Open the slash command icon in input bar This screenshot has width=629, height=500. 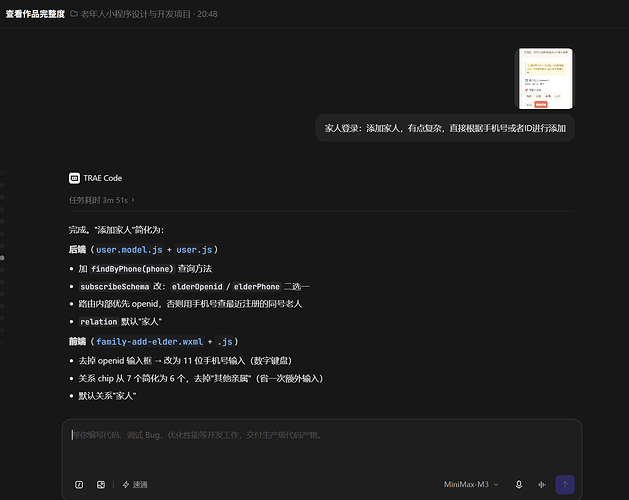click(79, 485)
